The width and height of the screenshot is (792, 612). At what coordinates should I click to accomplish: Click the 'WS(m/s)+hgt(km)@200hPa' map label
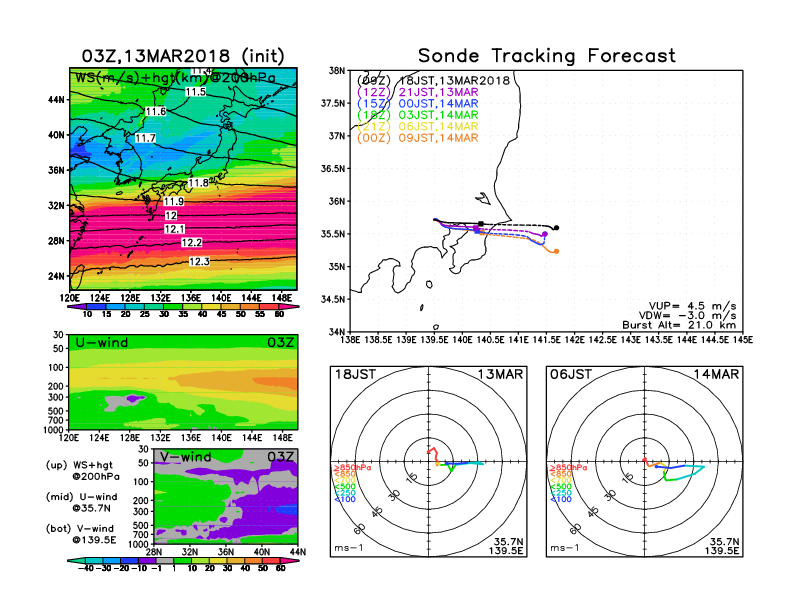click(175, 78)
